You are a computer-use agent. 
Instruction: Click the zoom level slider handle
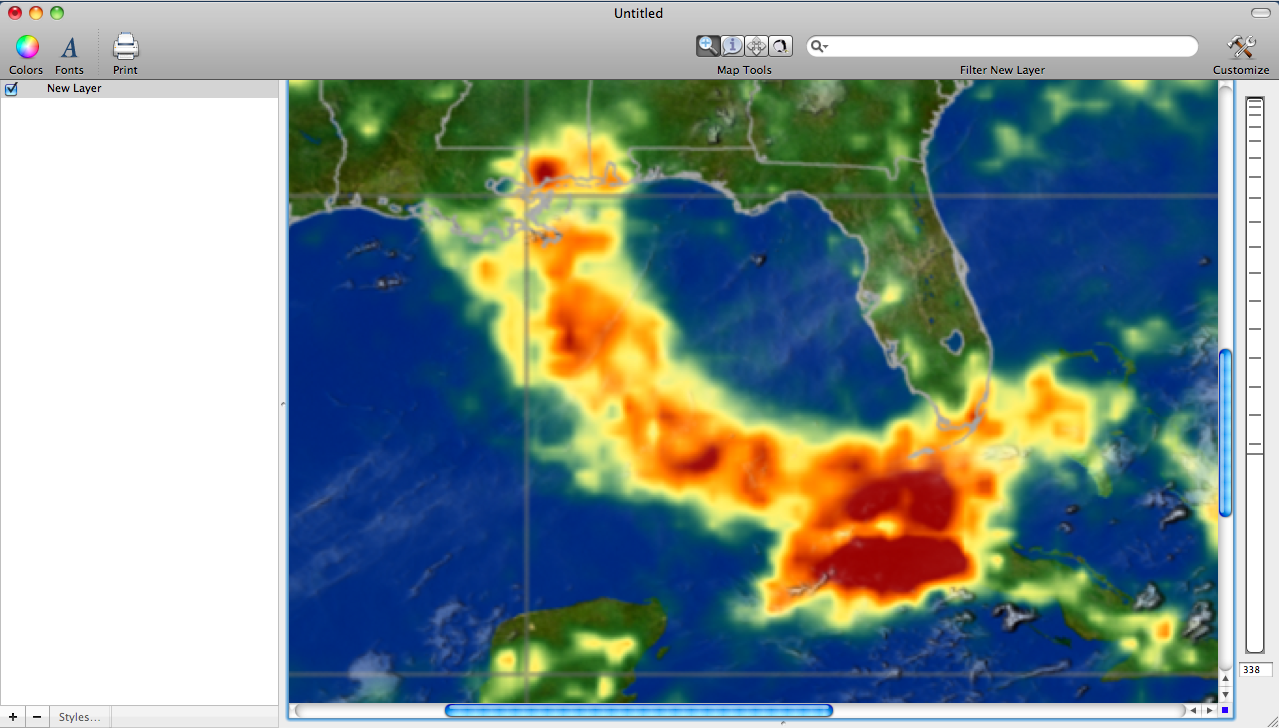(x=1254, y=454)
